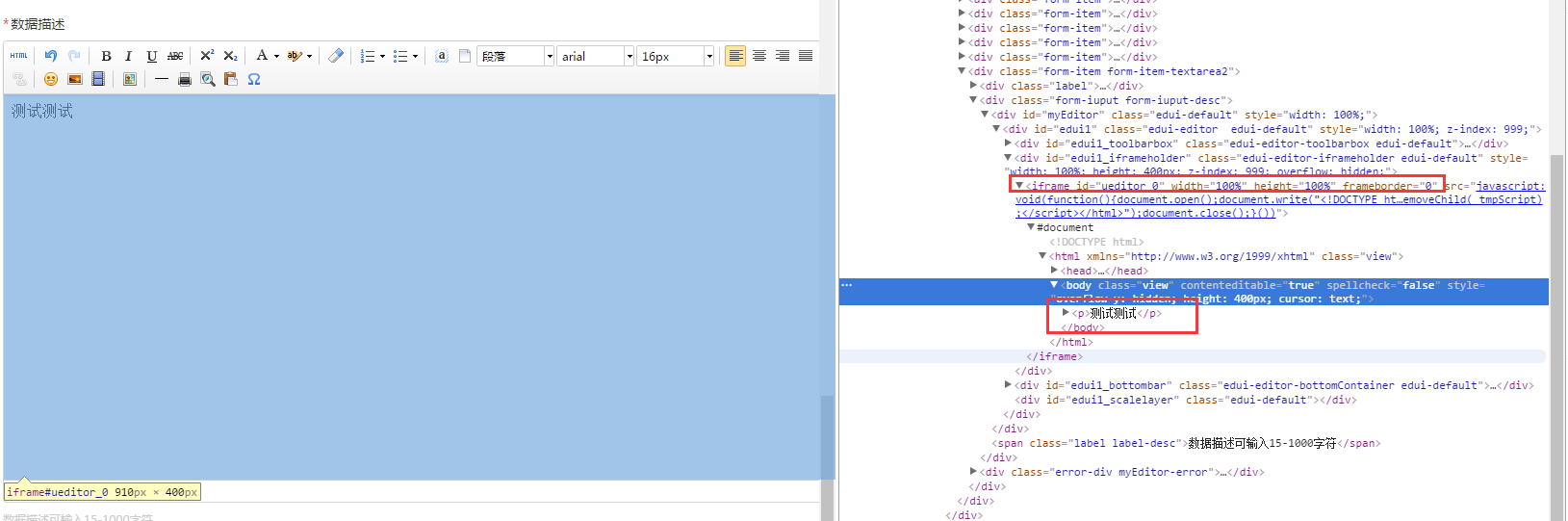The height and width of the screenshot is (521, 1568).
Task: Justify the text alignment
Action: (x=806, y=56)
